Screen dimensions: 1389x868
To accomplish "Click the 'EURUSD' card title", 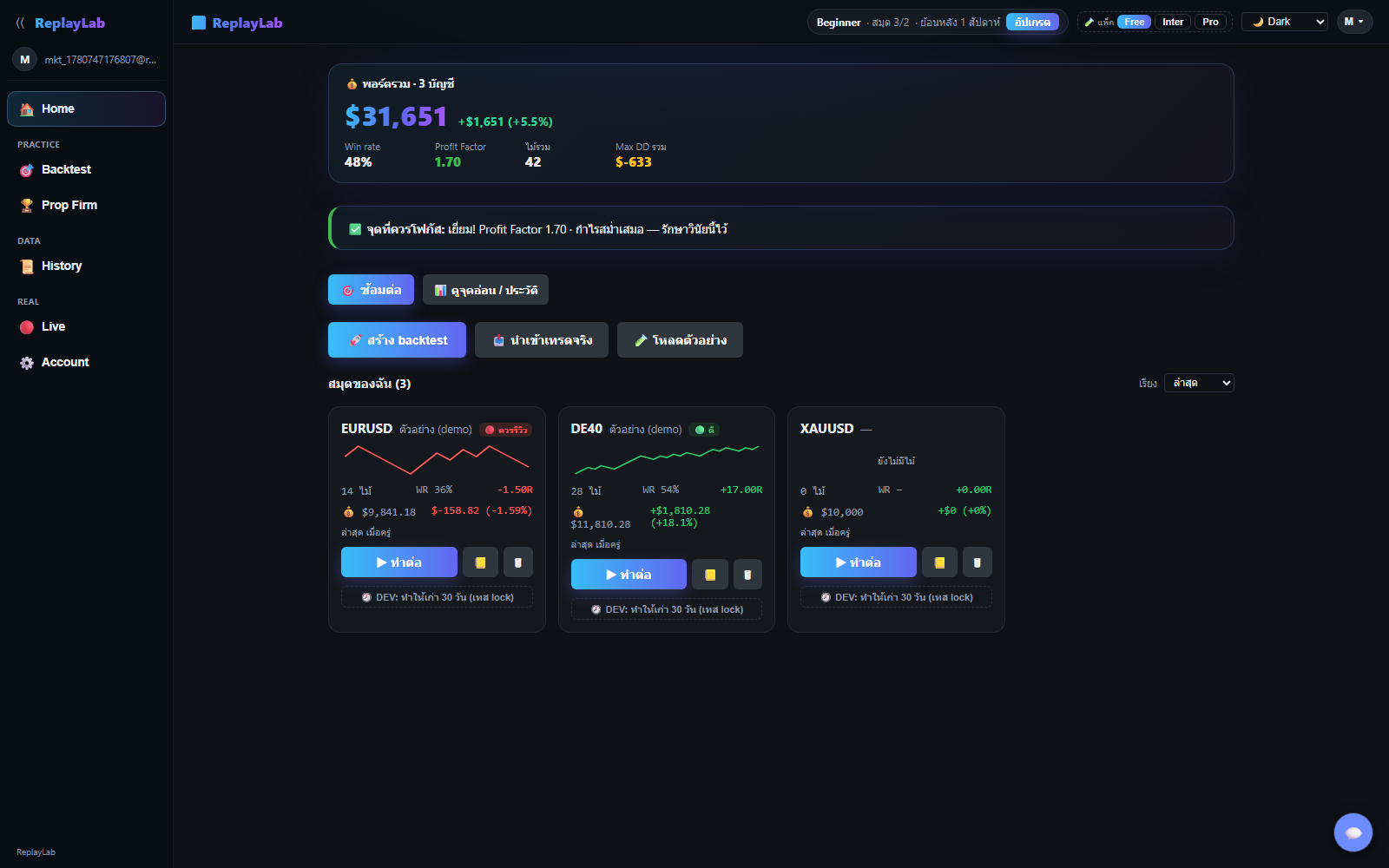I will click(366, 429).
